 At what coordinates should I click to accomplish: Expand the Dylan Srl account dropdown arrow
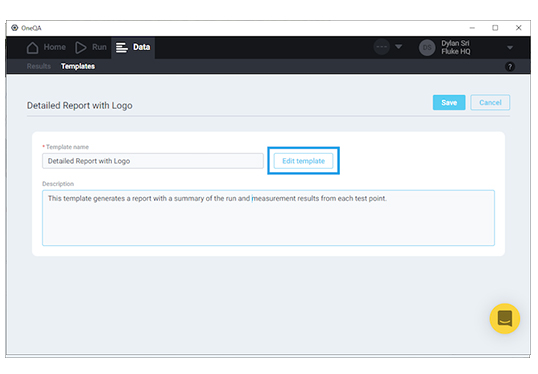point(510,48)
